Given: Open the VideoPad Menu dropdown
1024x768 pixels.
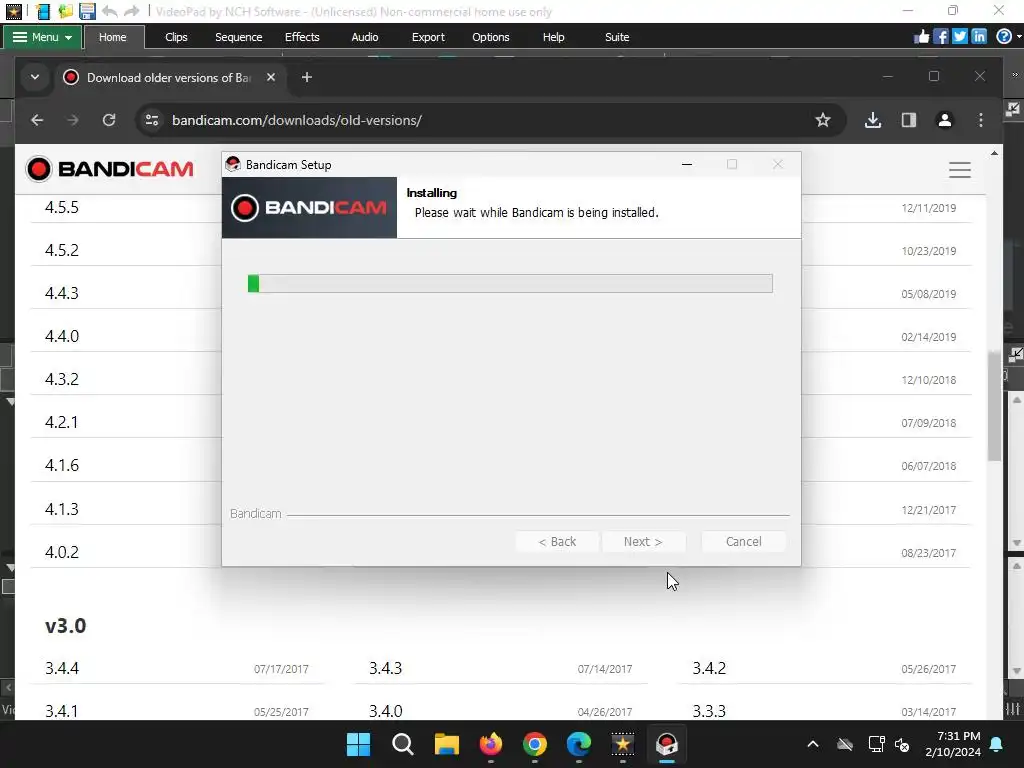Looking at the screenshot, I should pos(42,37).
